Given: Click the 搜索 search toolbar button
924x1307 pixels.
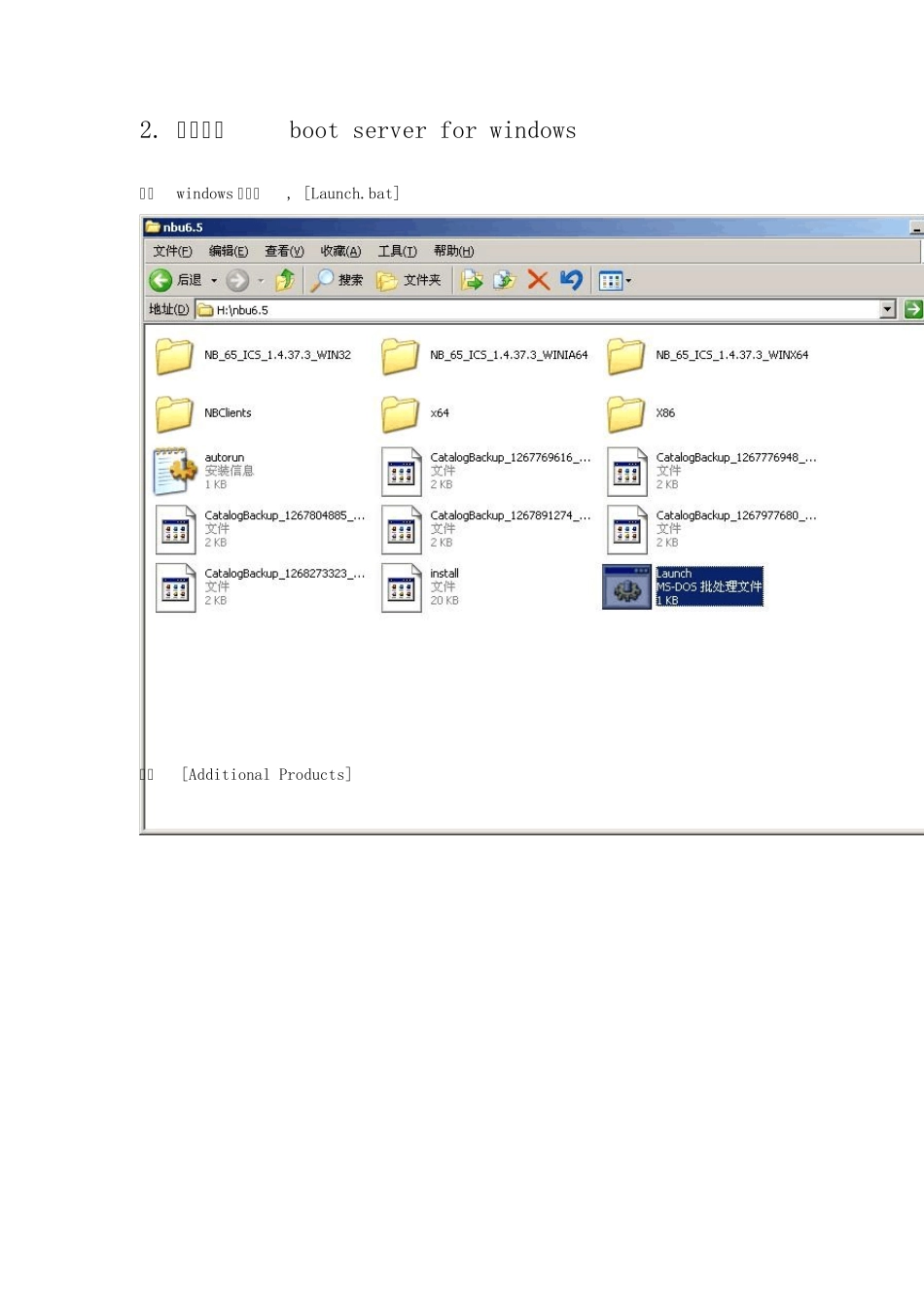Looking at the screenshot, I should pos(337,280).
